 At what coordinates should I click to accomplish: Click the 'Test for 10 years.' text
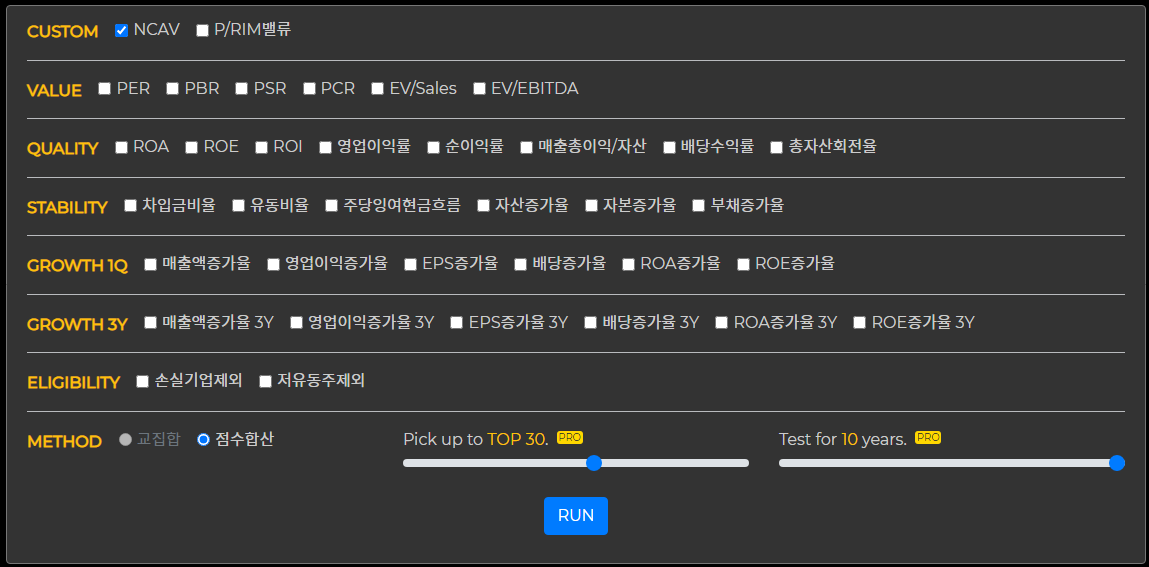[843, 440]
